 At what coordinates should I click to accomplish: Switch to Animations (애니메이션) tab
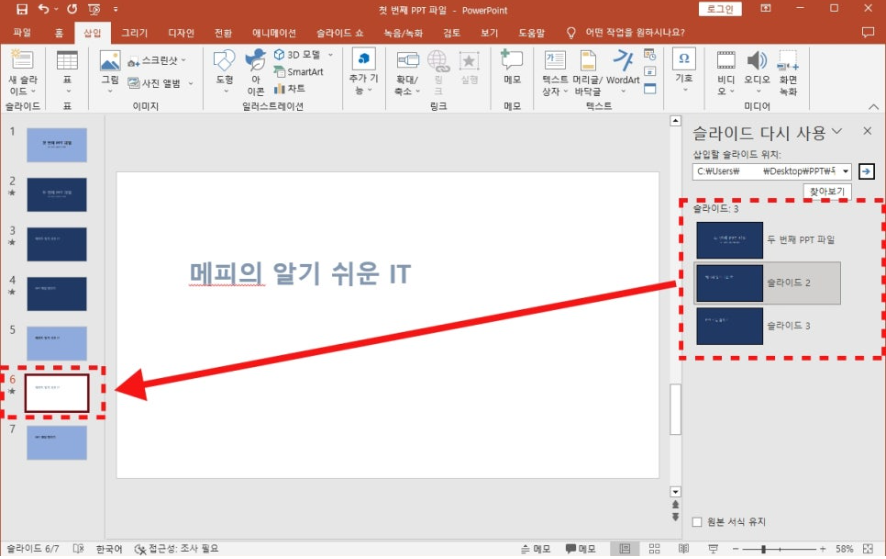(x=274, y=32)
